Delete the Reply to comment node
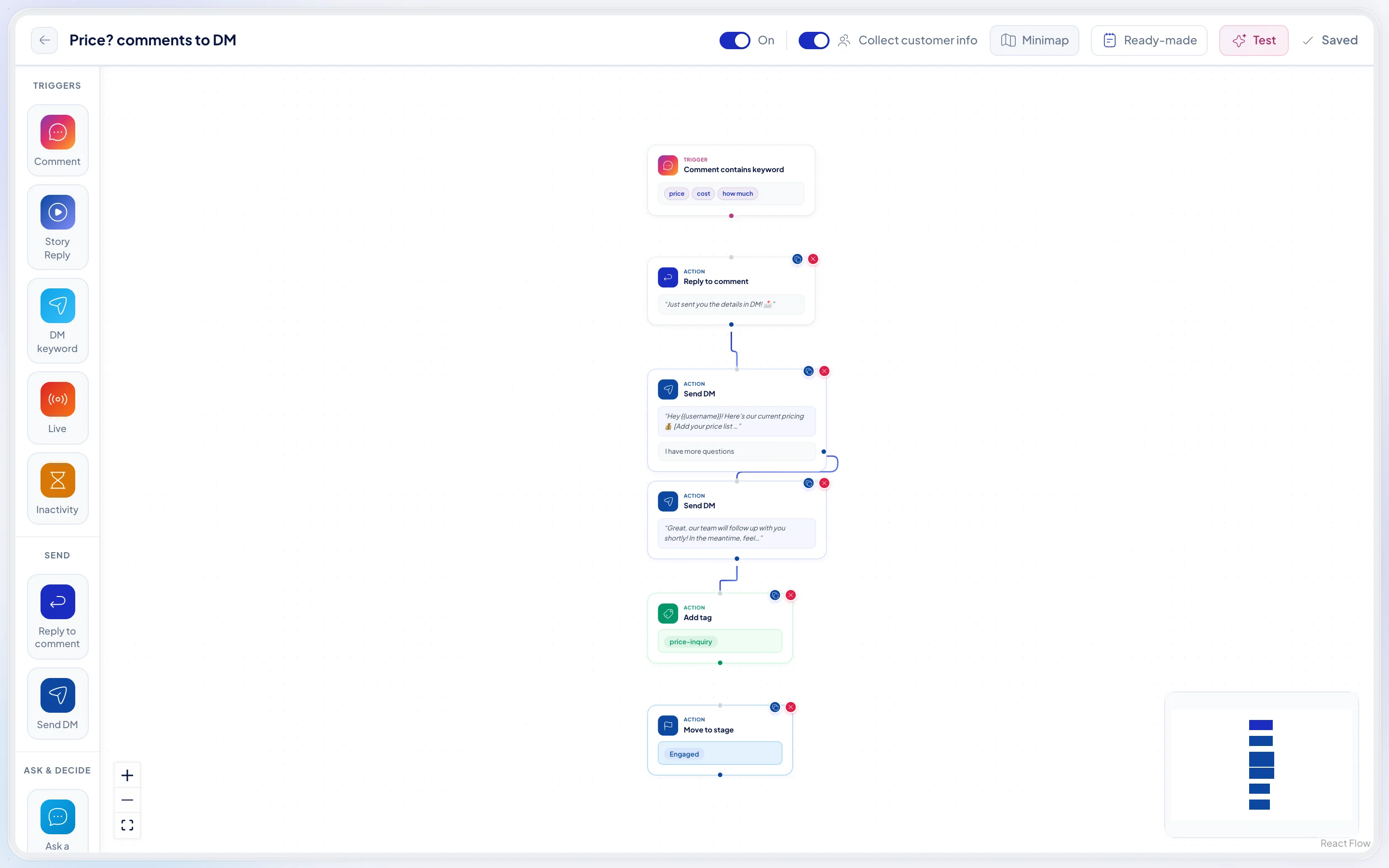1389x868 pixels. pos(813,259)
